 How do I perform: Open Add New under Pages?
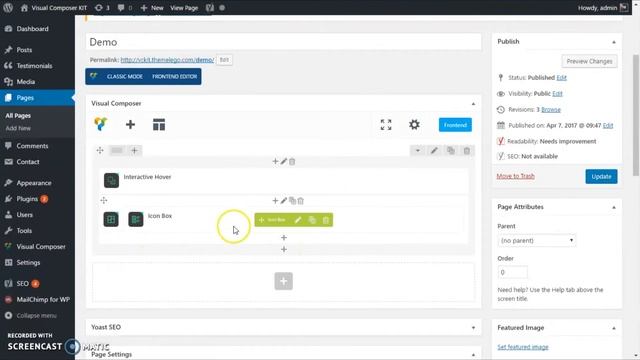pos(18,128)
